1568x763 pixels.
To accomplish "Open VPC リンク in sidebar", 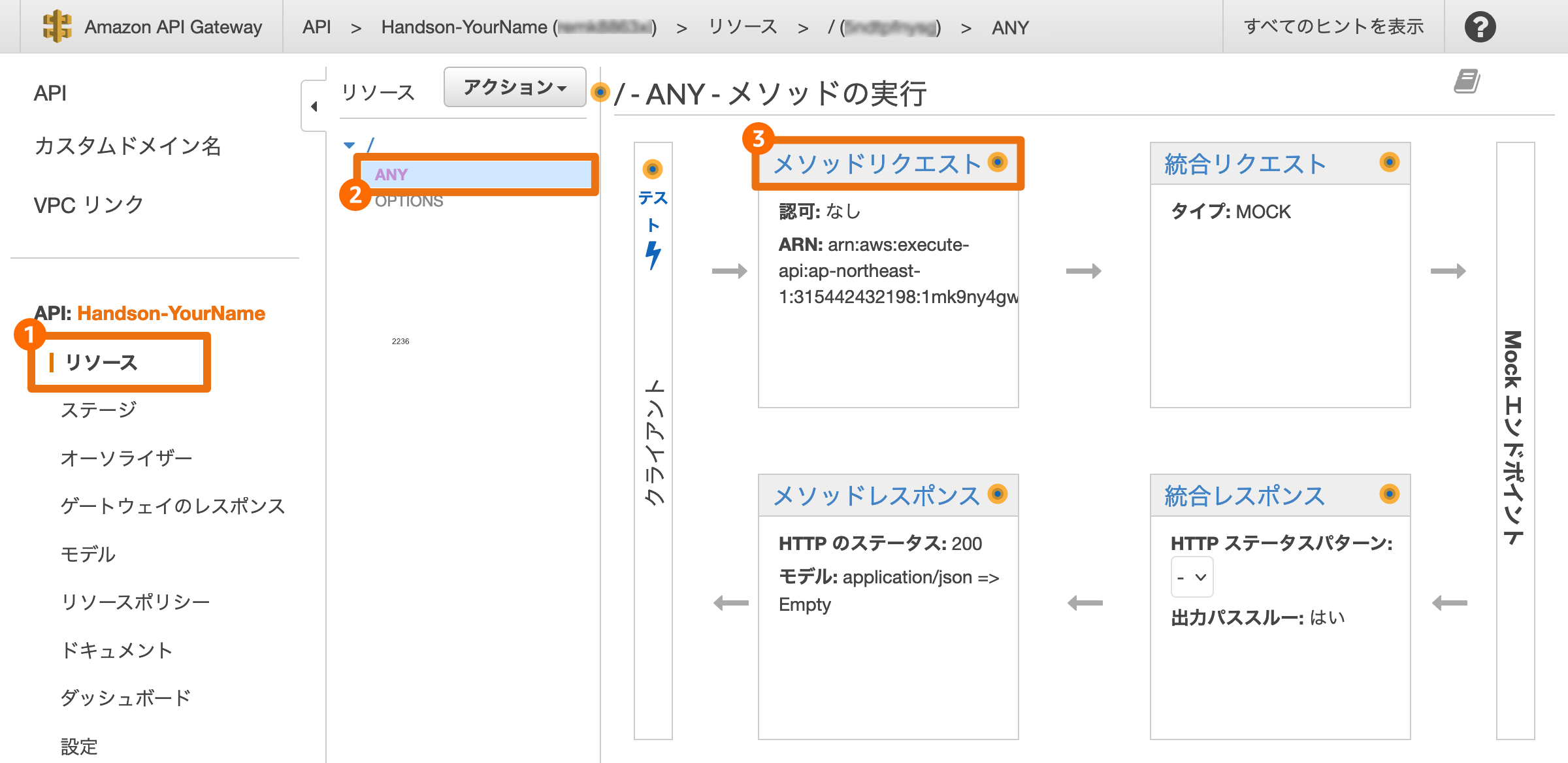I will [89, 204].
